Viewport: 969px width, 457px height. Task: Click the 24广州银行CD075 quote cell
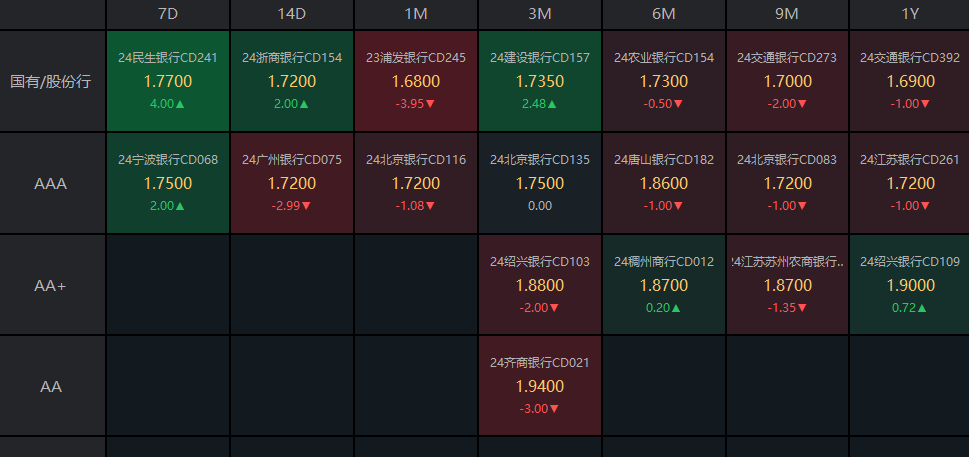[292, 183]
